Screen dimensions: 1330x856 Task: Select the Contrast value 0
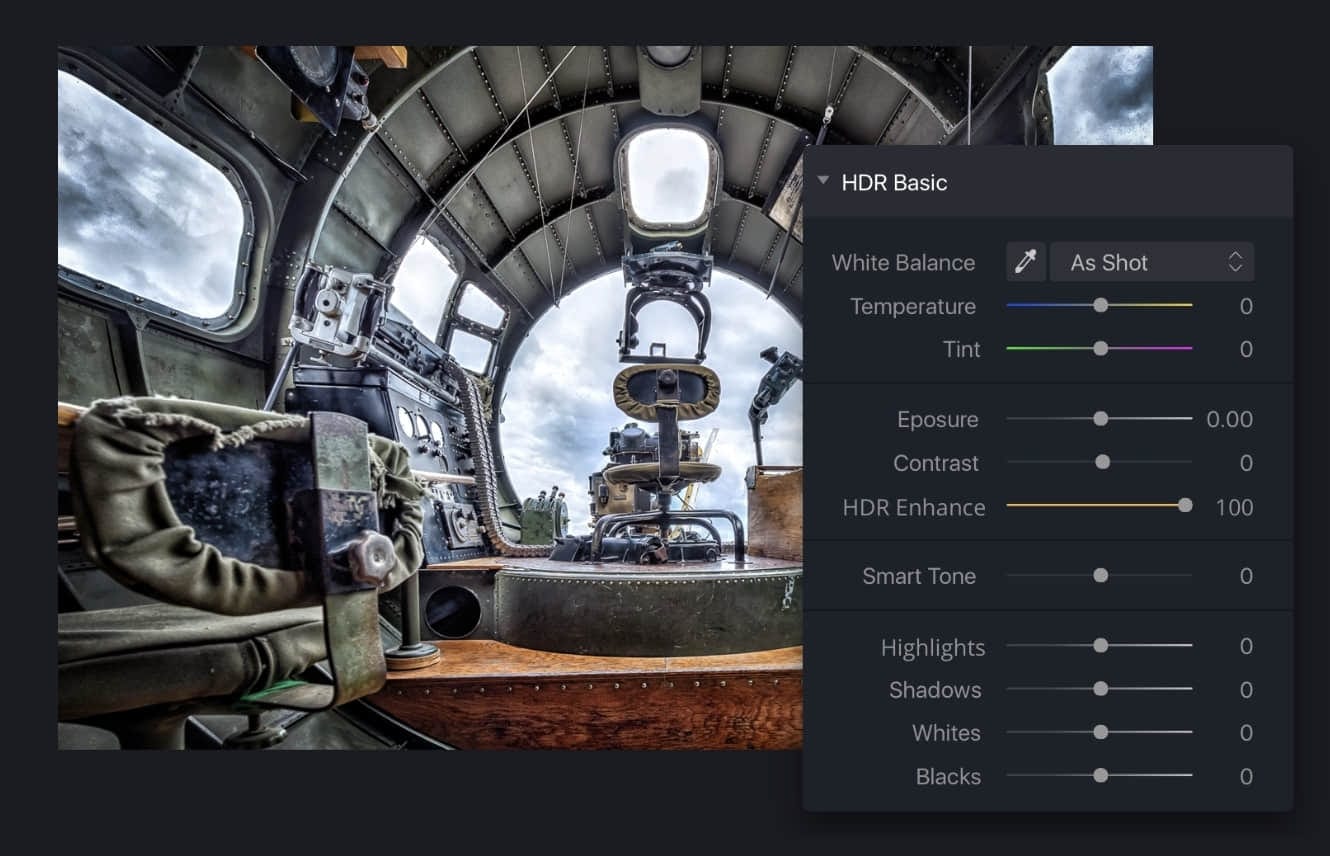pyautogui.click(x=1246, y=463)
